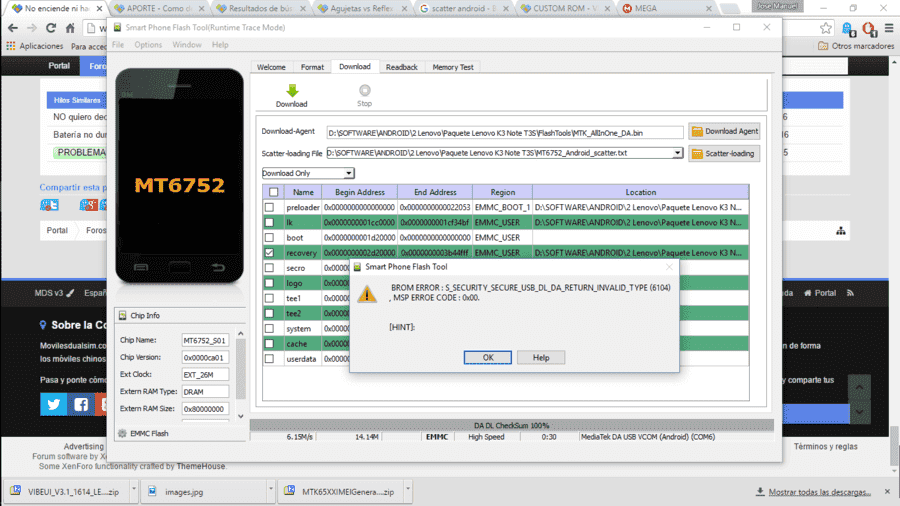Click the Extern RAM Size value field
The width and height of the screenshot is (900, 506).
(205, 409)
